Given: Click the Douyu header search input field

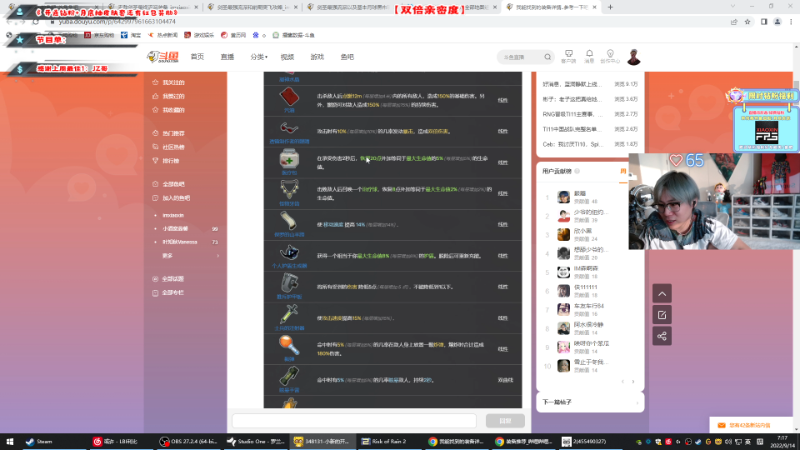Looking at the screenshot, I should 521,57.
